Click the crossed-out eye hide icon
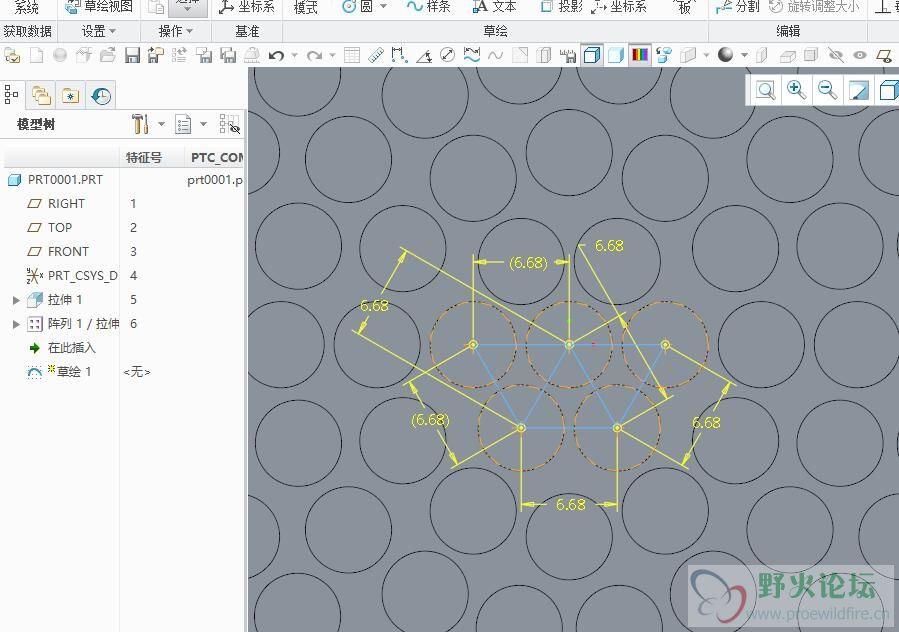Viewport: 899px width, 632px height. (835, 56)
